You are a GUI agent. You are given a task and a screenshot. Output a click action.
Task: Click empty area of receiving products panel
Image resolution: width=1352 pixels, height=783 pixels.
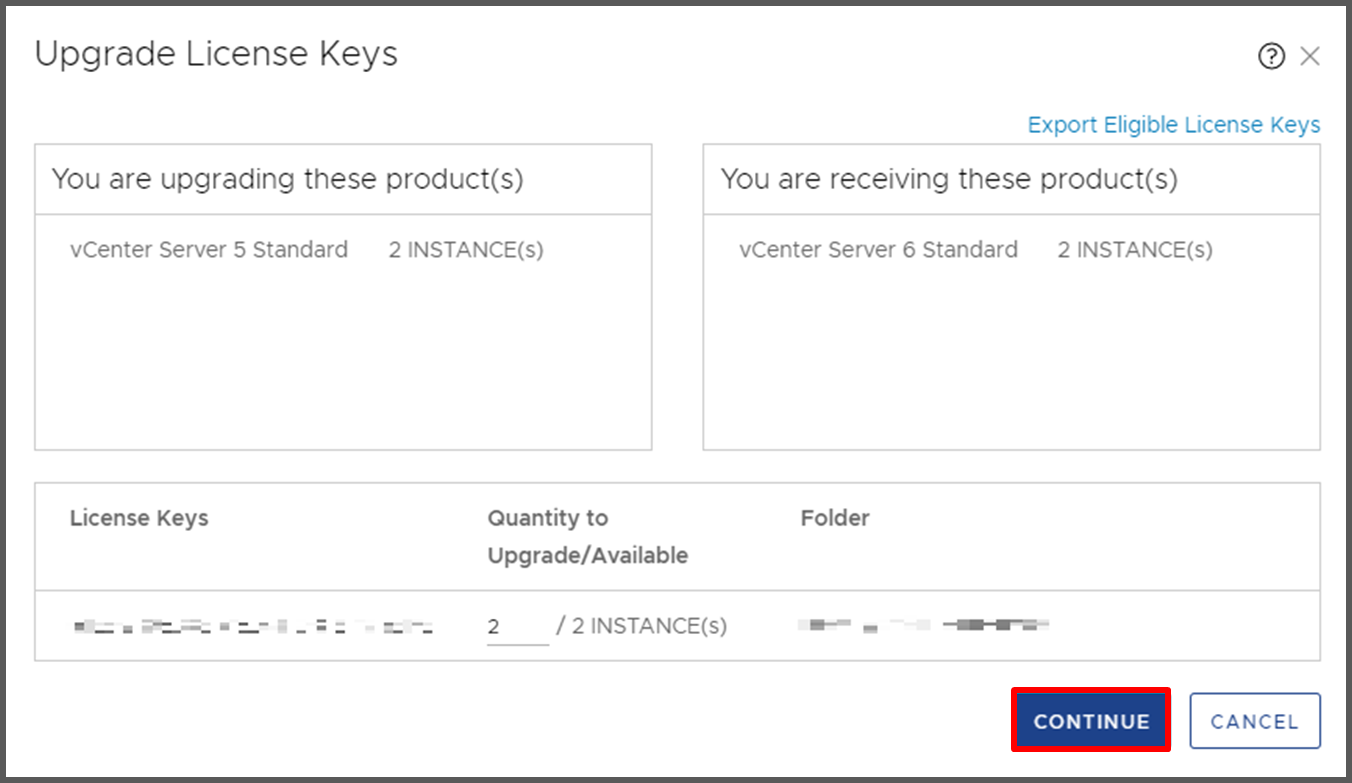click(x=1011, y=360)
